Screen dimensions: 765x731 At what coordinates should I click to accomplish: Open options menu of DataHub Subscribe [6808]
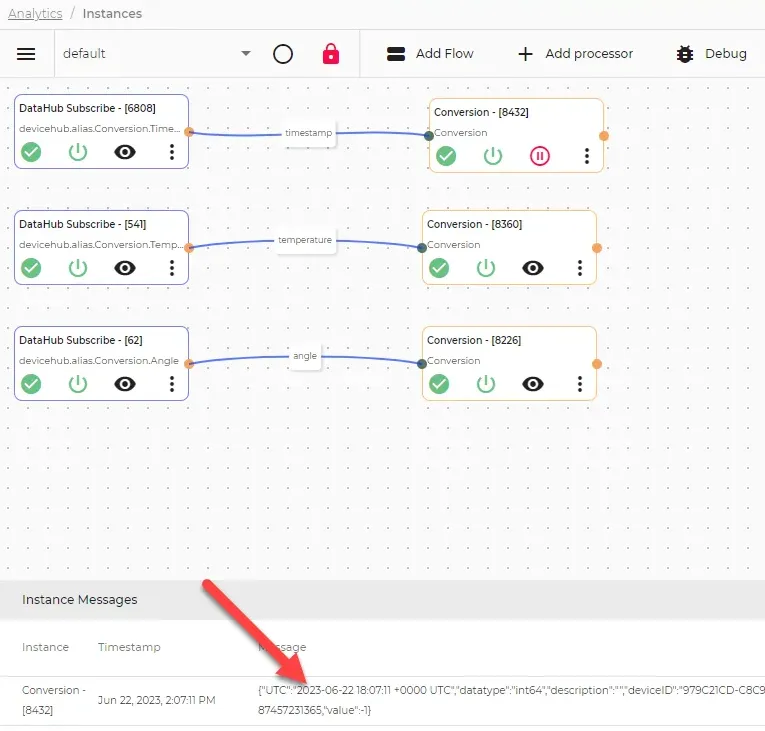pyautogui.click(x=172, y=152)
